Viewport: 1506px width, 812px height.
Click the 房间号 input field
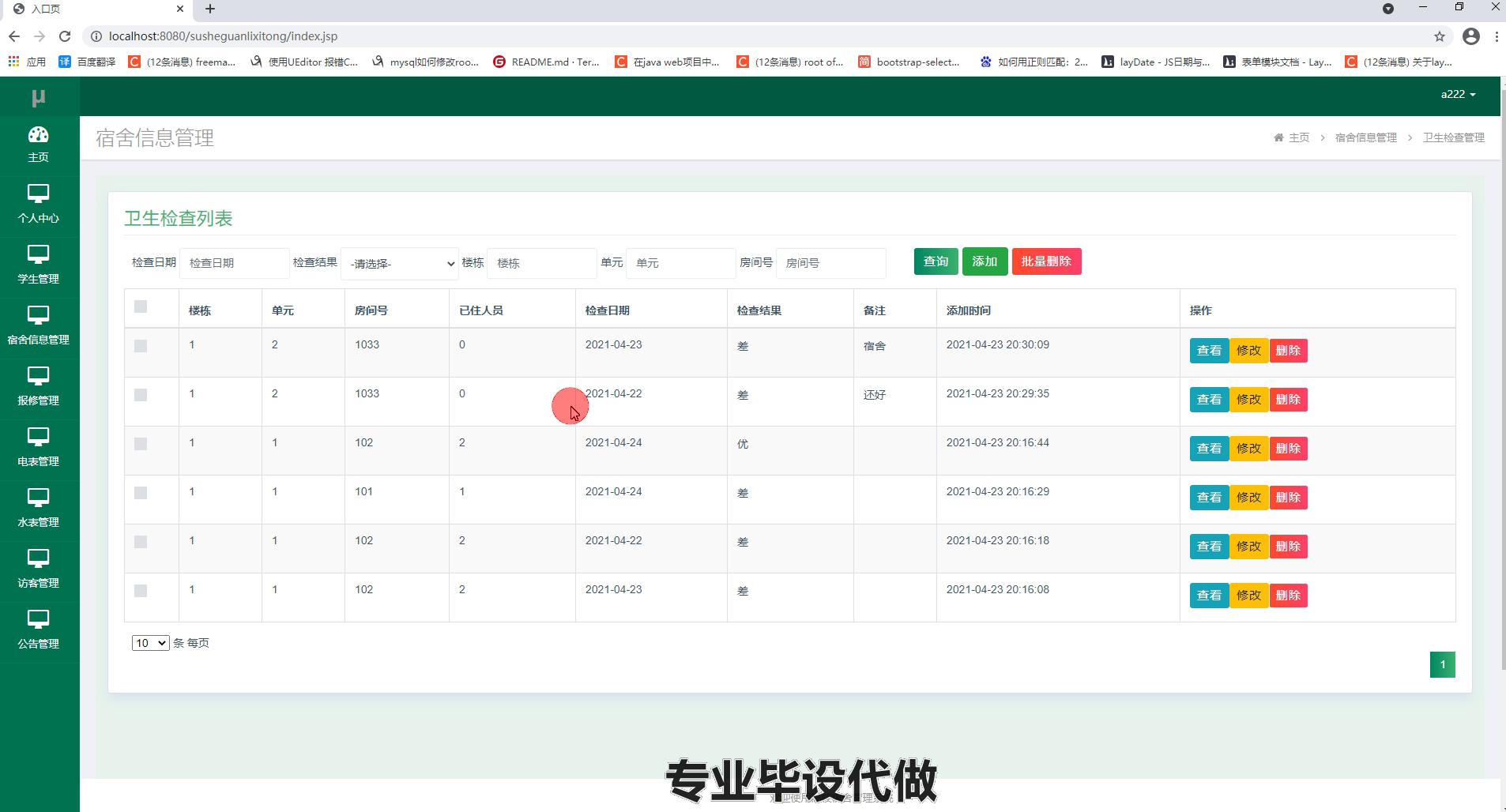click(831, 263)
